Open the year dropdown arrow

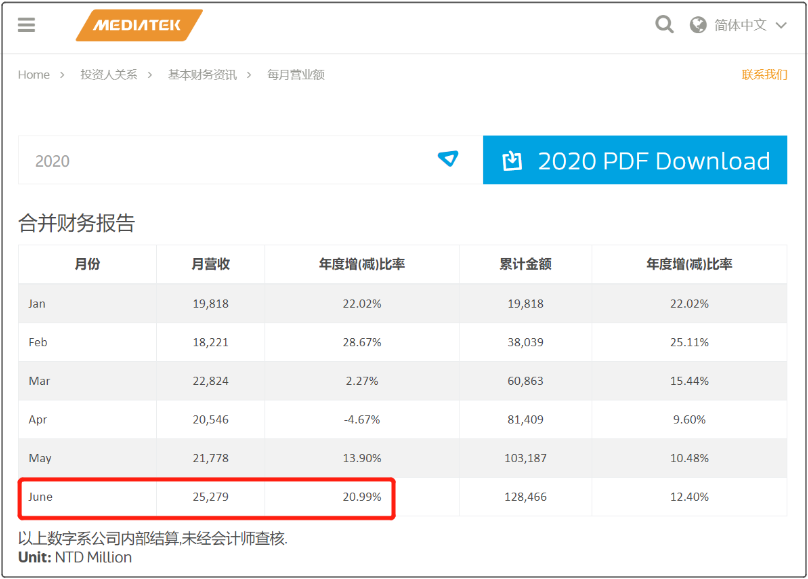tap(448, 159)
